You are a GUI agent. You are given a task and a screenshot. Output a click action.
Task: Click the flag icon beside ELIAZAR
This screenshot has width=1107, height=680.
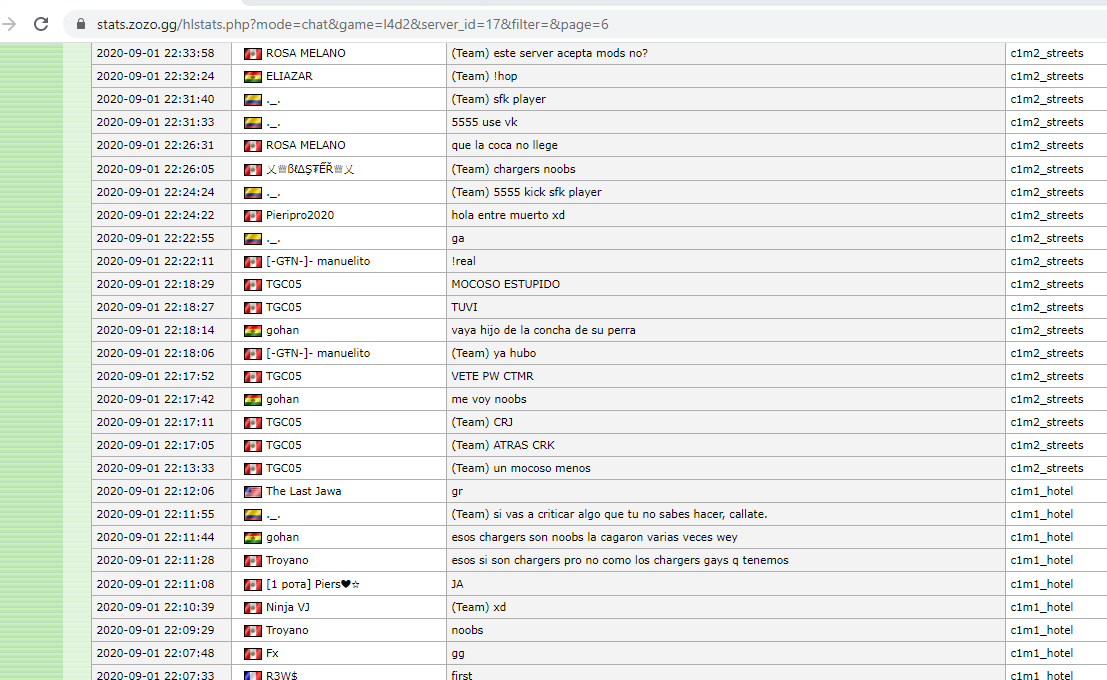pyautogui.click(x=253, y=76)
